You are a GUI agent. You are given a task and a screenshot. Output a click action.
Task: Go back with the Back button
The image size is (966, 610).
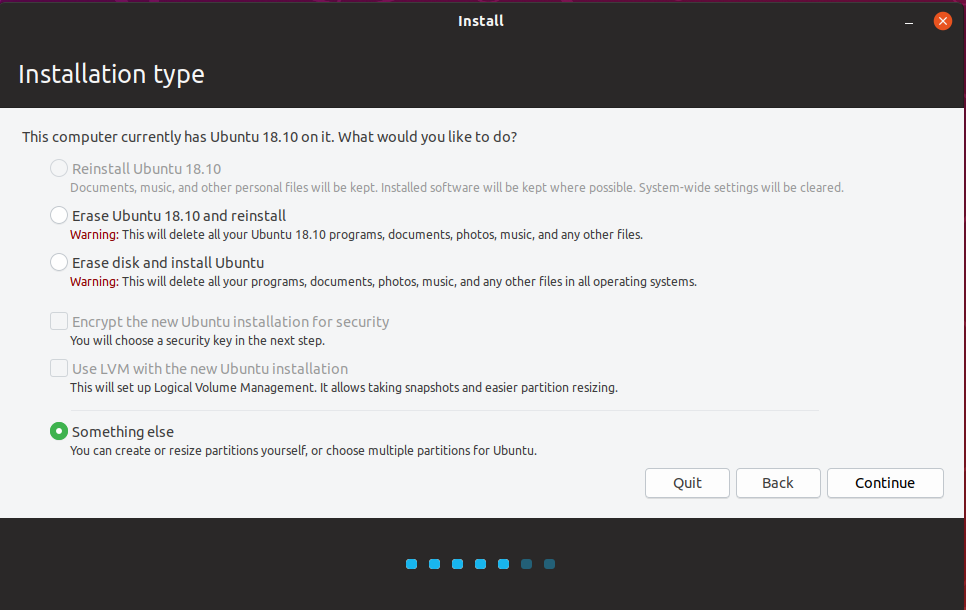(x=777, y=483)
